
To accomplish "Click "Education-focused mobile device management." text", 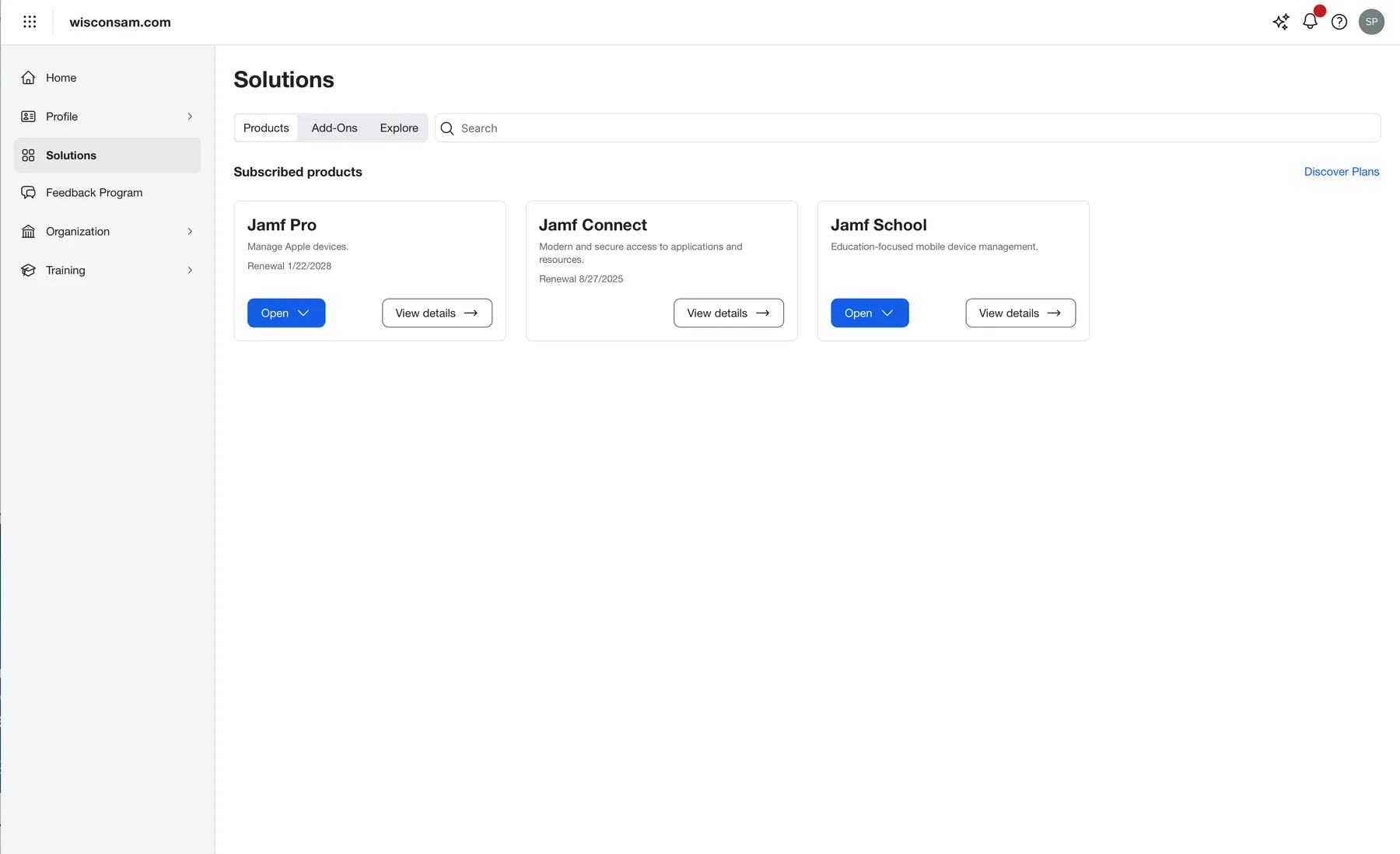I will (934, 247).
